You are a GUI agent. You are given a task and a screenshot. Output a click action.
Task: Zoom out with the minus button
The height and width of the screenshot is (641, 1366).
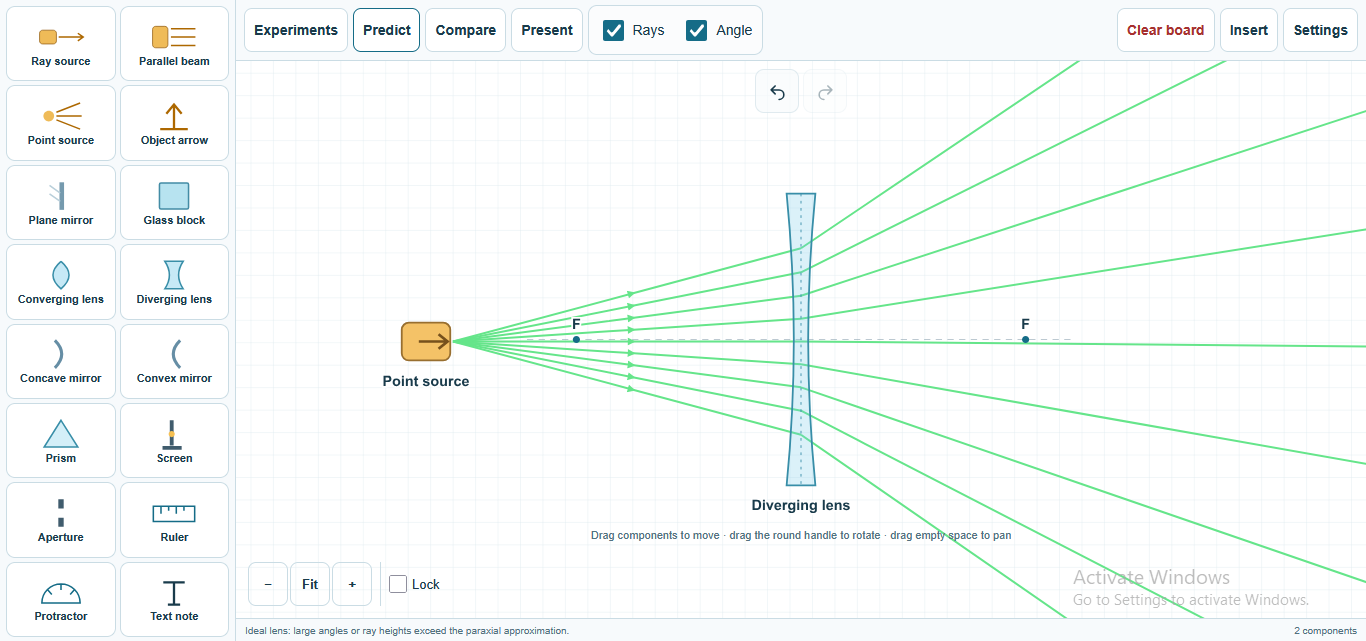click(268, 584)
